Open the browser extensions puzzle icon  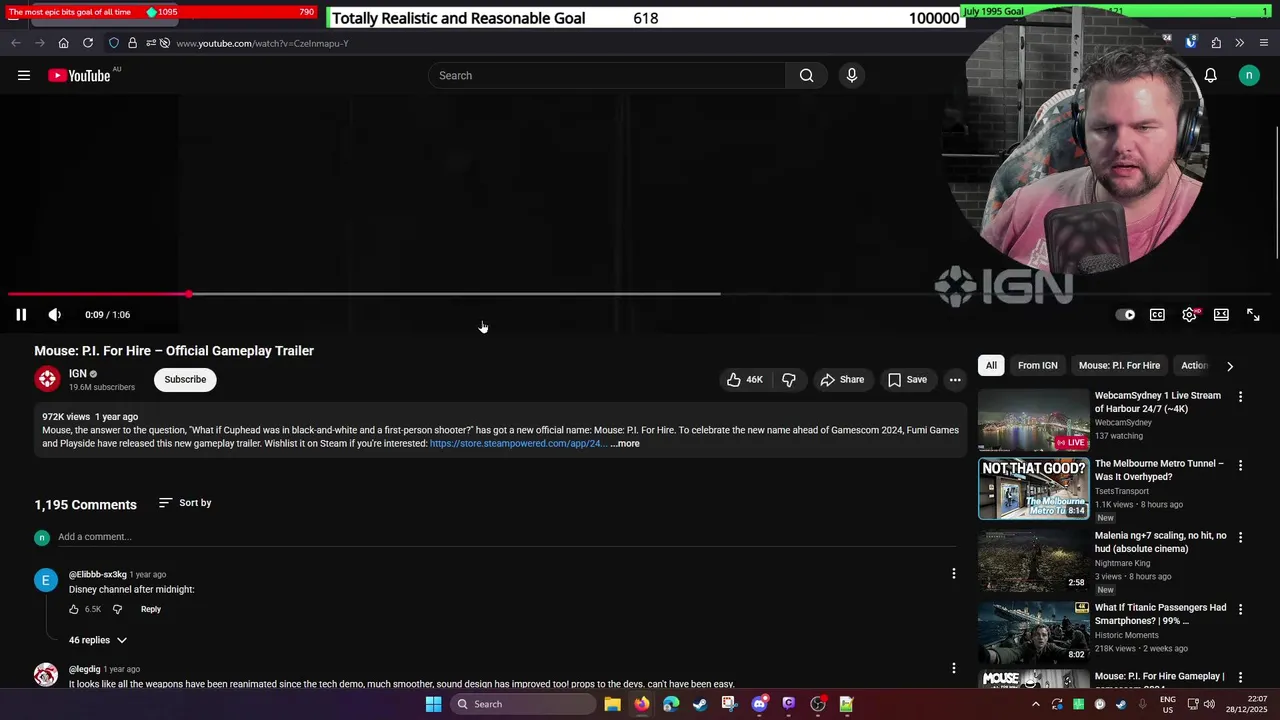[x=1216, y=43]
